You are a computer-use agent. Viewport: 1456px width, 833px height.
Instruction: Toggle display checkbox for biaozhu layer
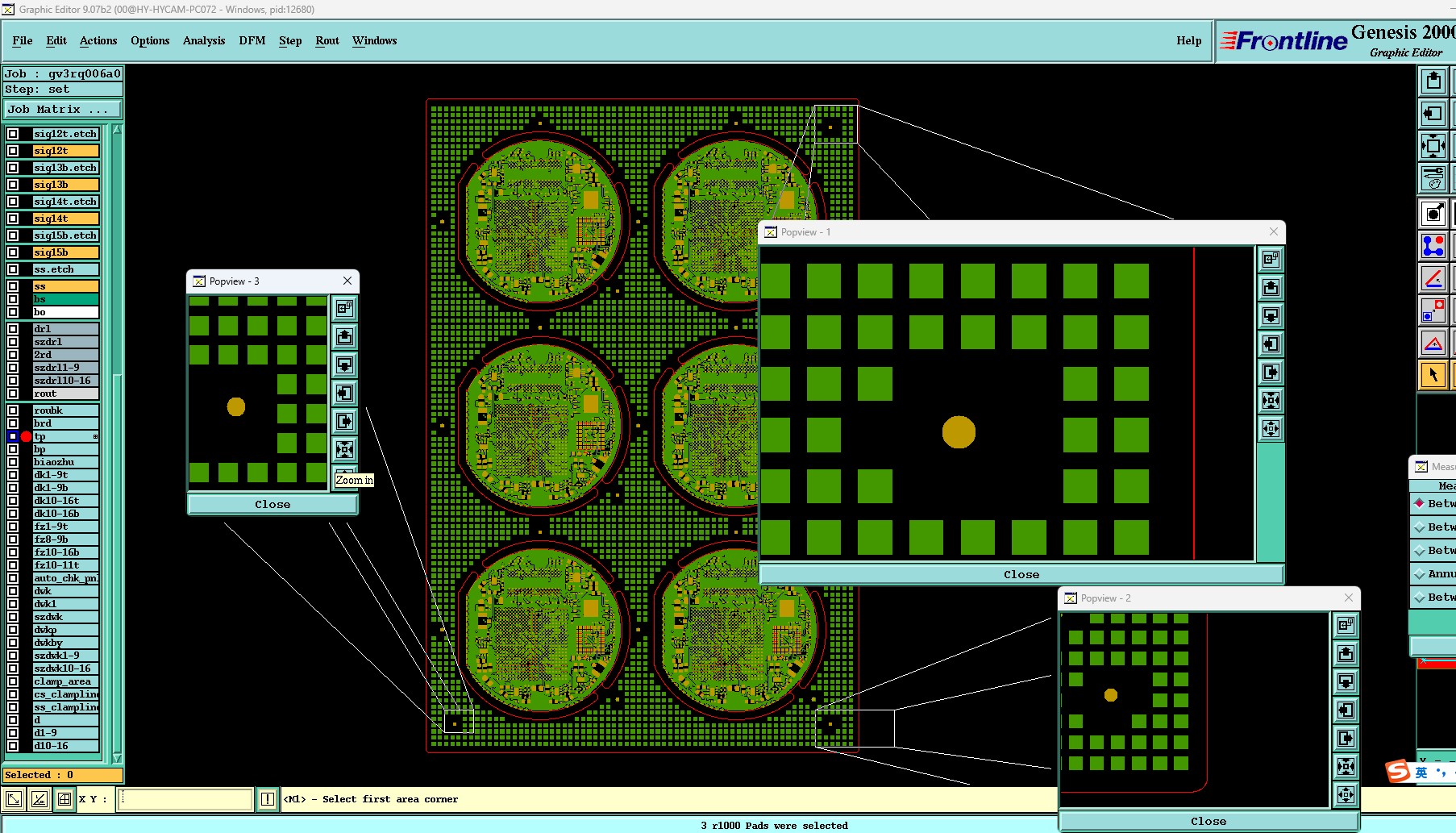click(x=13, y=462)
